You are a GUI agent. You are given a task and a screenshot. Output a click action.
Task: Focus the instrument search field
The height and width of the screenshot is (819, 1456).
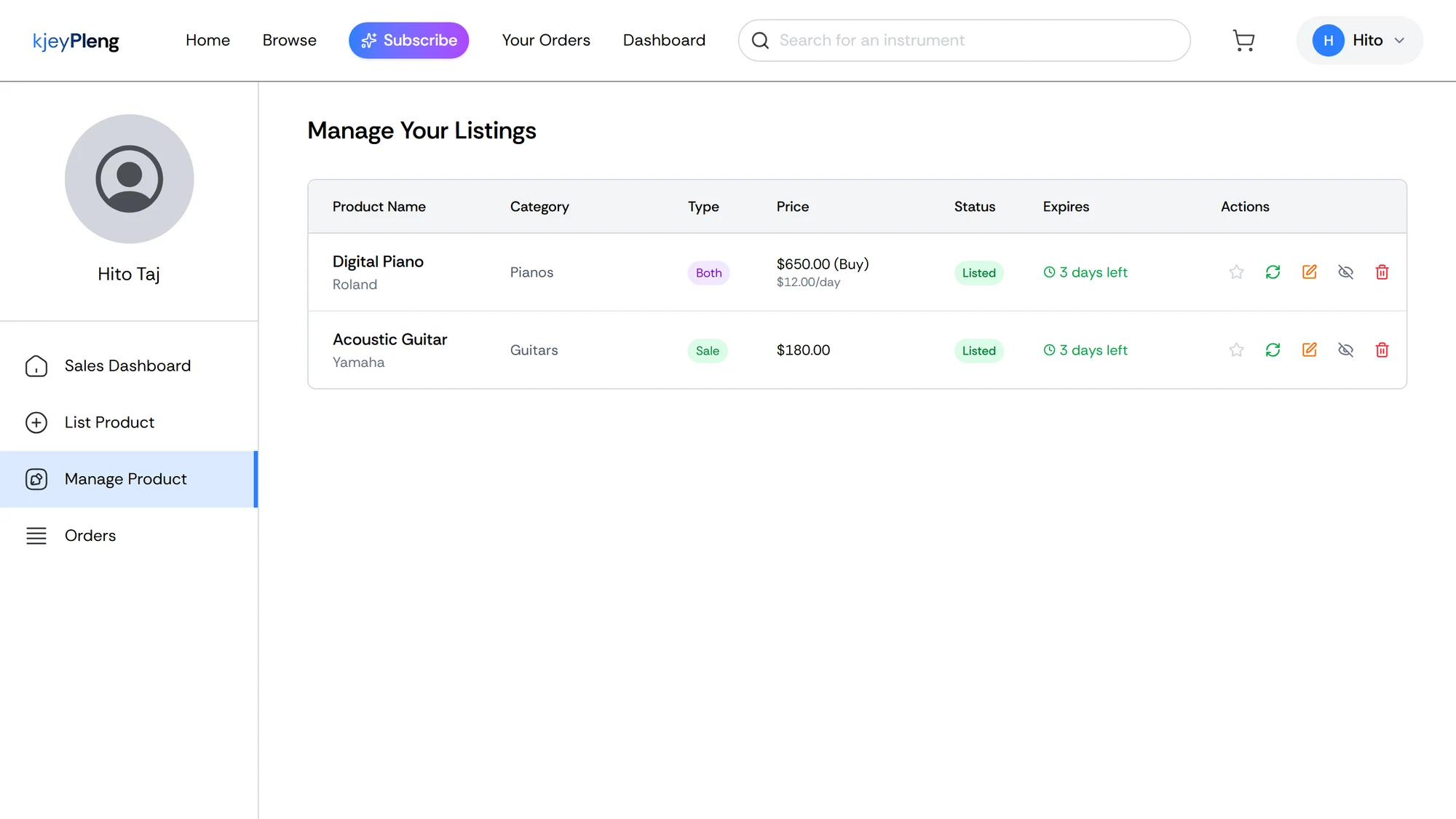[964, 41]
